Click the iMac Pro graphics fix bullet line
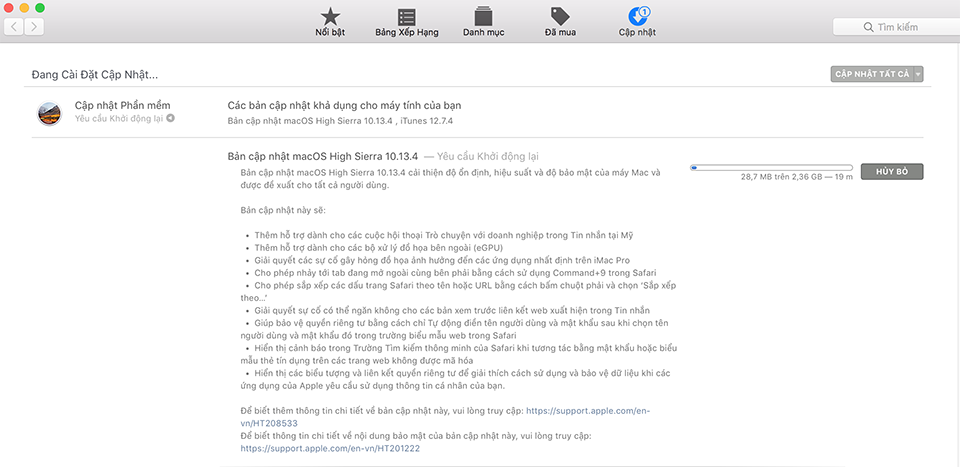 [x=437, y=260]
